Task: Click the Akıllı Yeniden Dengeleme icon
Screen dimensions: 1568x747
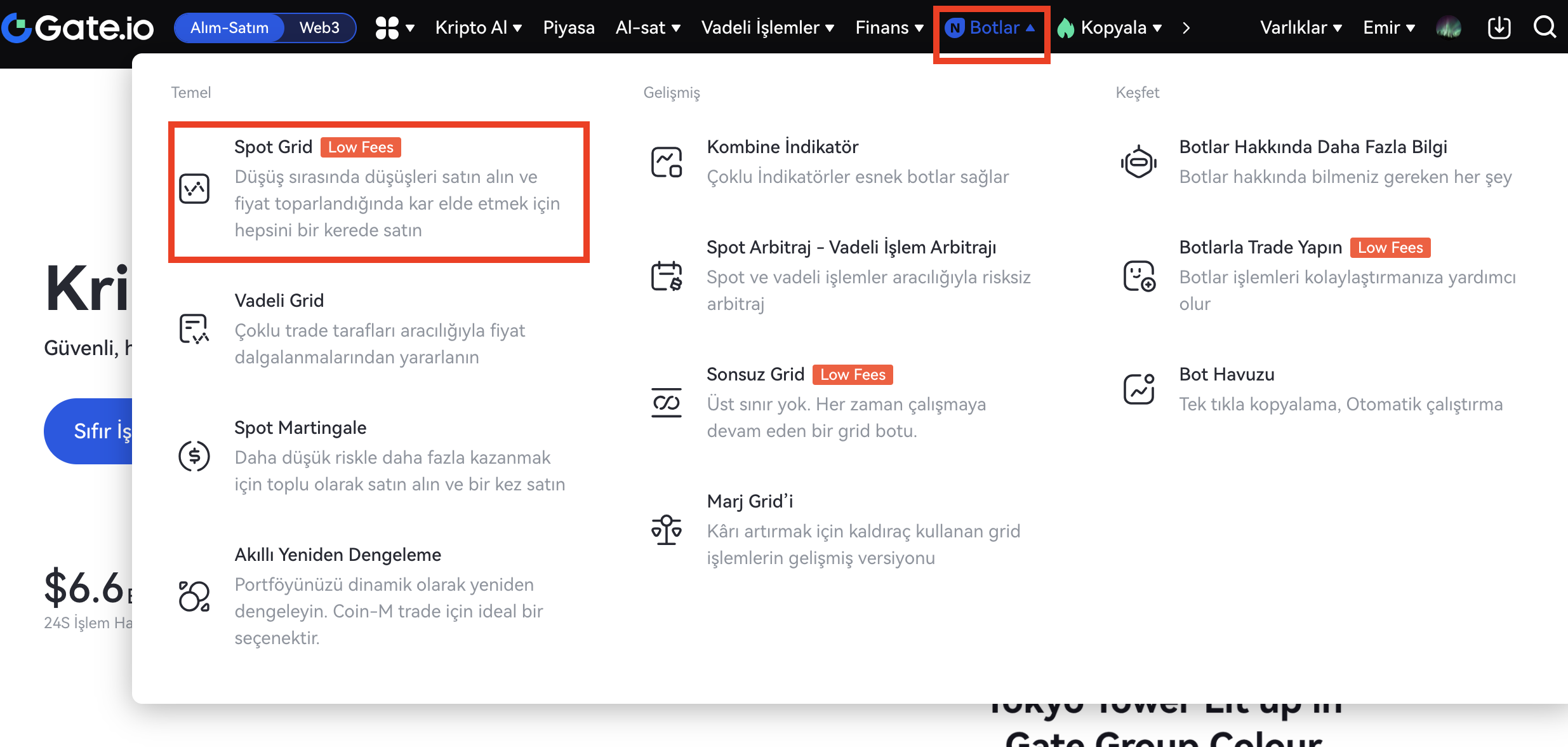Action: tap(194, 596)
